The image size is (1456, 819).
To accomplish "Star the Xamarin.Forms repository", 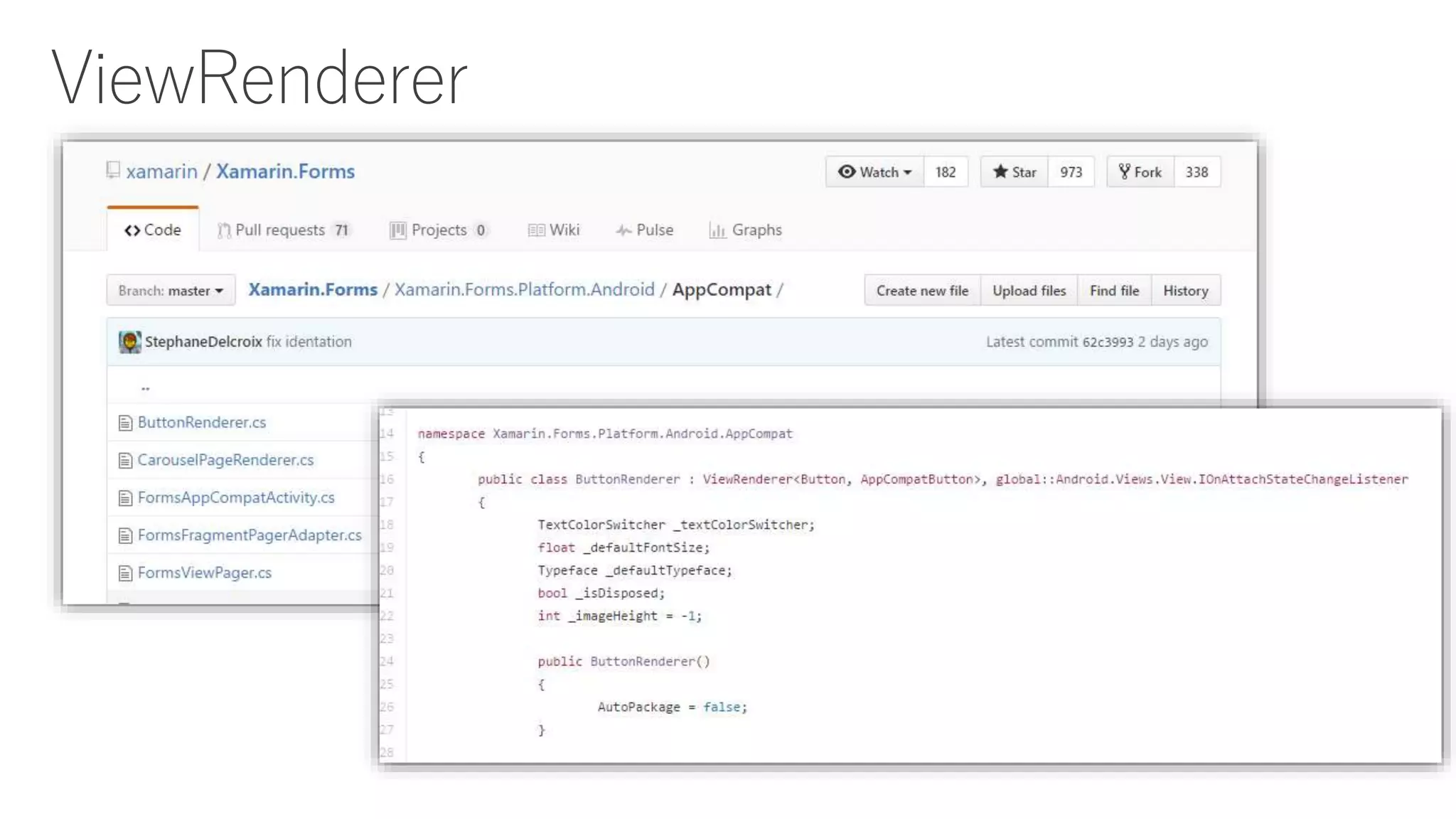I will click(x=1015, y=172).
